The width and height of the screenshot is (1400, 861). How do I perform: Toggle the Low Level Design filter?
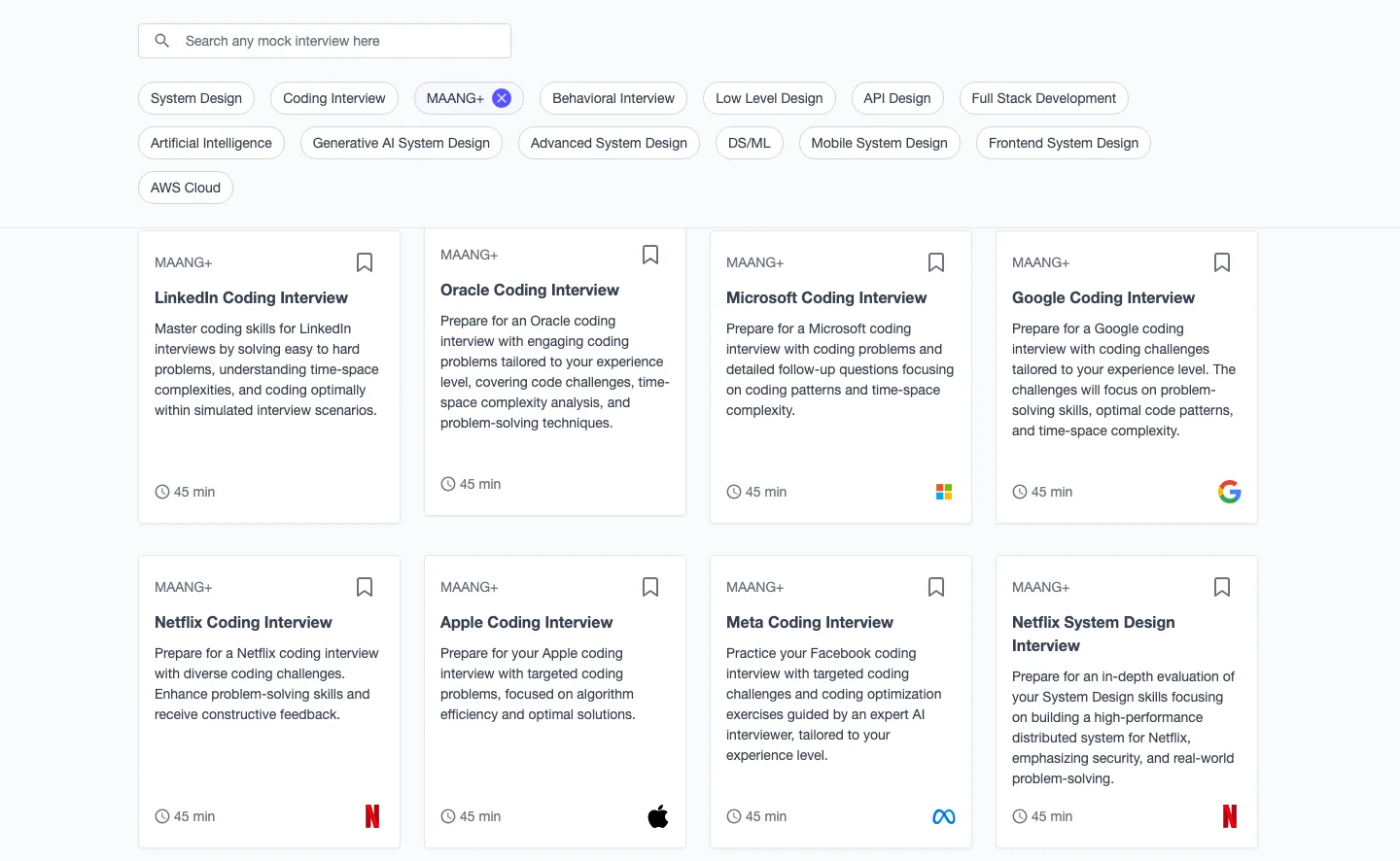[769, 98]
